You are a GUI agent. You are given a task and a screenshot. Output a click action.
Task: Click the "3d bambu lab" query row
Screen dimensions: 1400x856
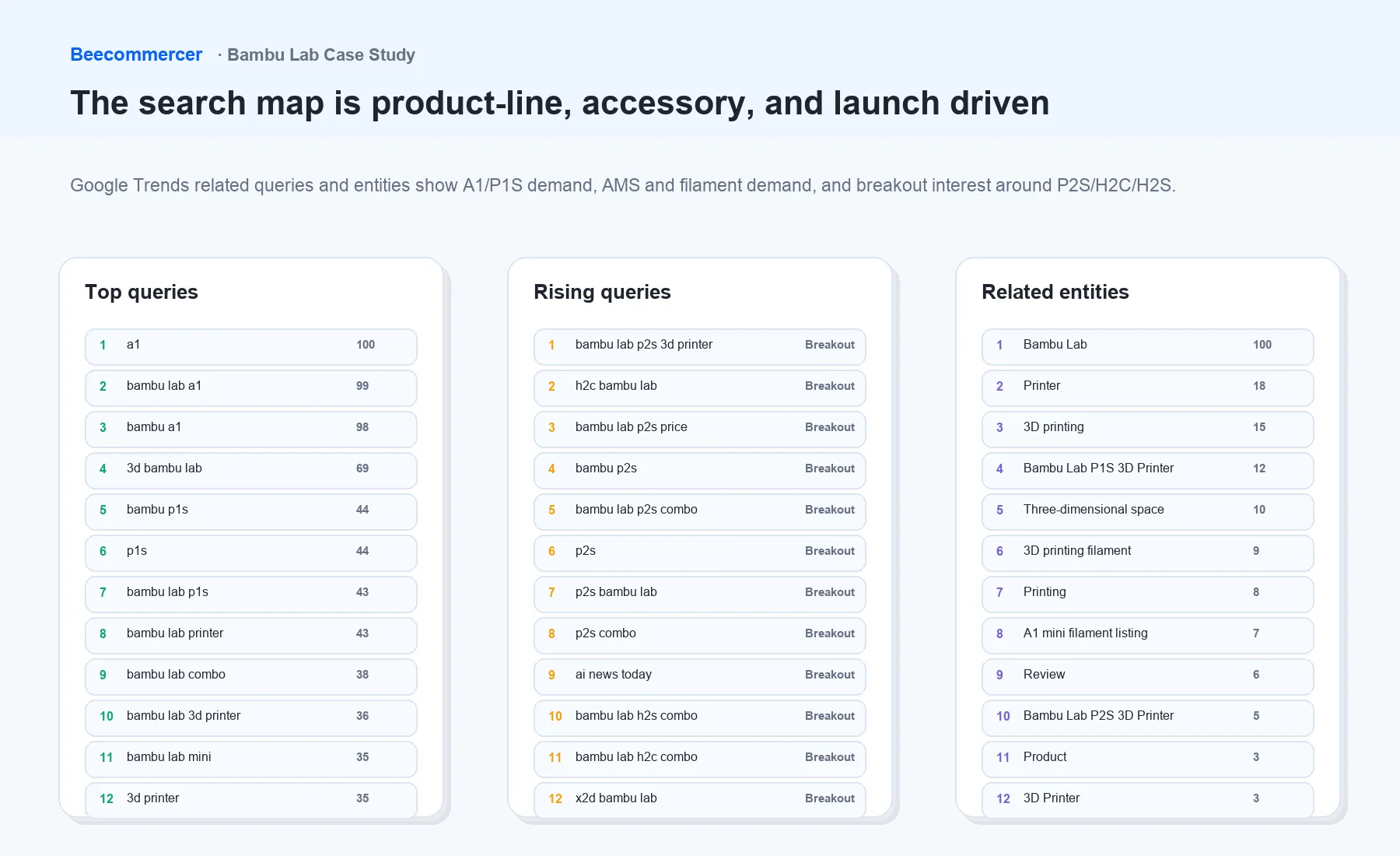click(251, 470)
